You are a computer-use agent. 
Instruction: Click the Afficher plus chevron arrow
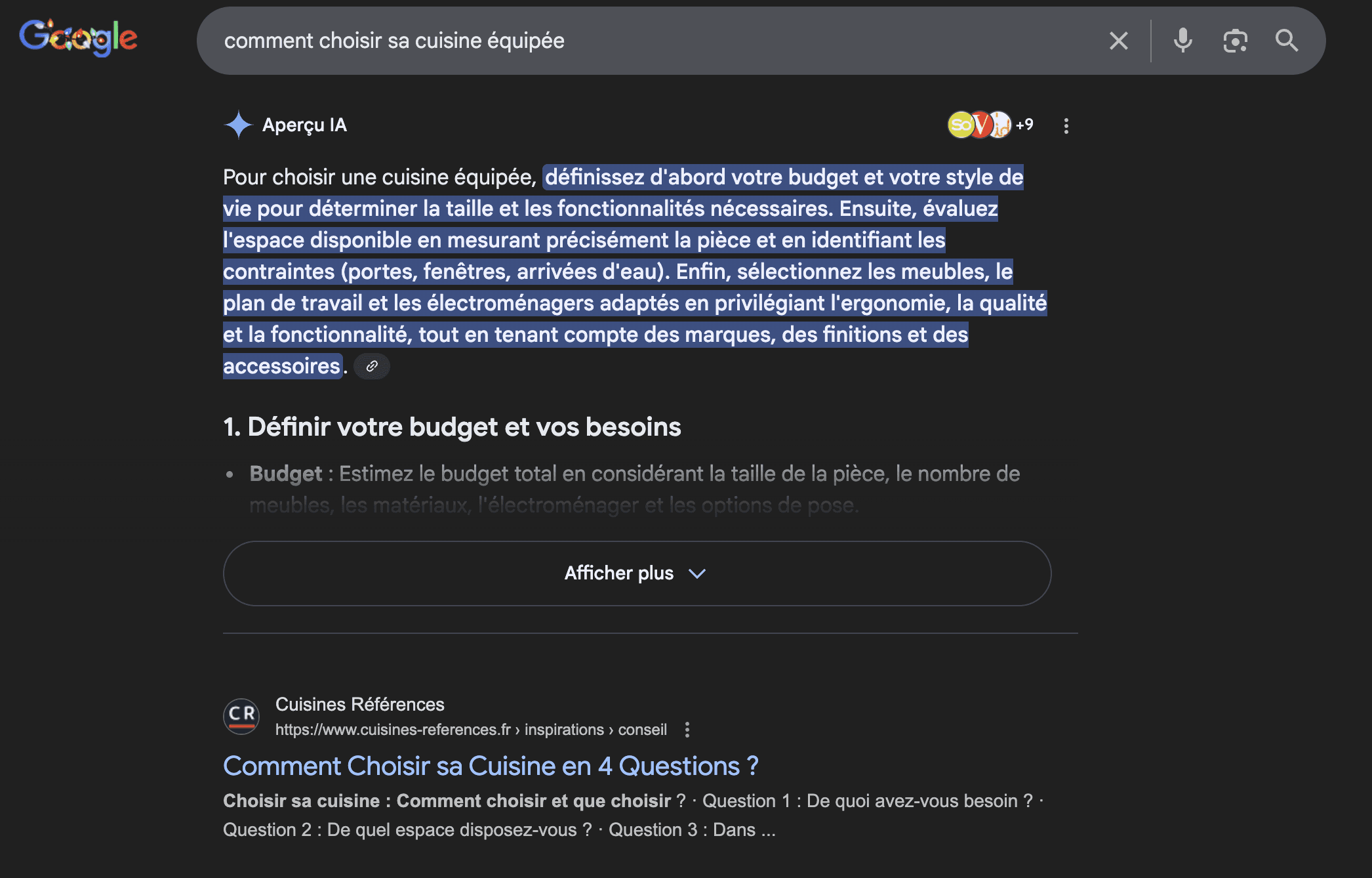point(697,574)
